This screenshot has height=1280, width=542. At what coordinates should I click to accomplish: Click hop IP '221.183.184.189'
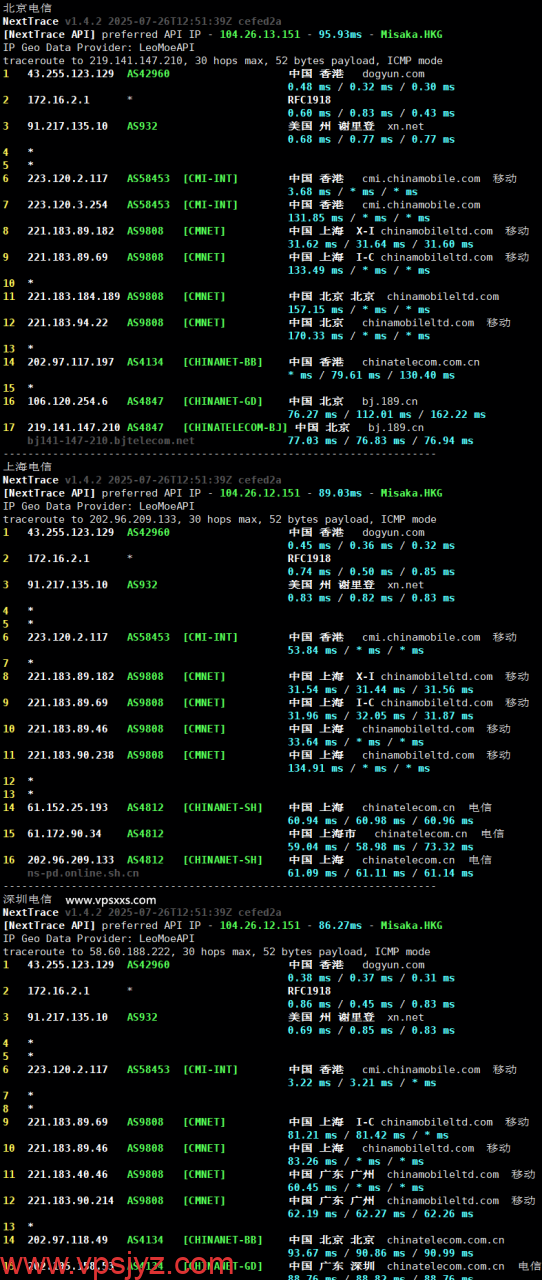coord(73,297)
